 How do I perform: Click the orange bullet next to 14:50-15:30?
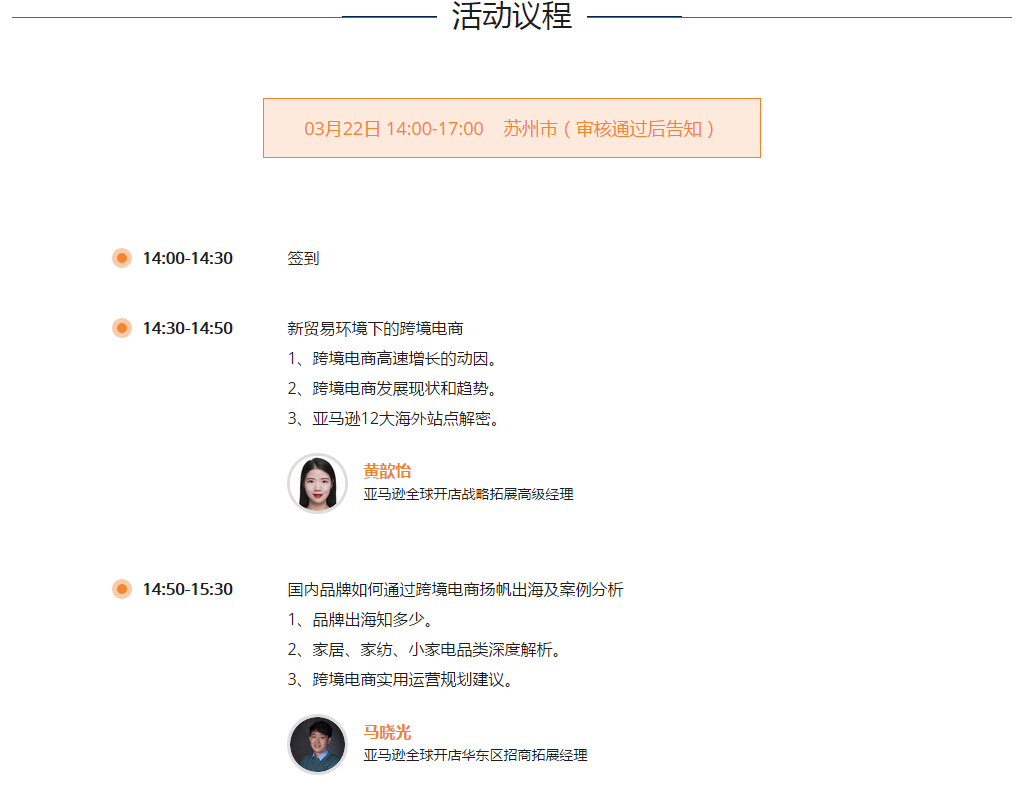122,589
